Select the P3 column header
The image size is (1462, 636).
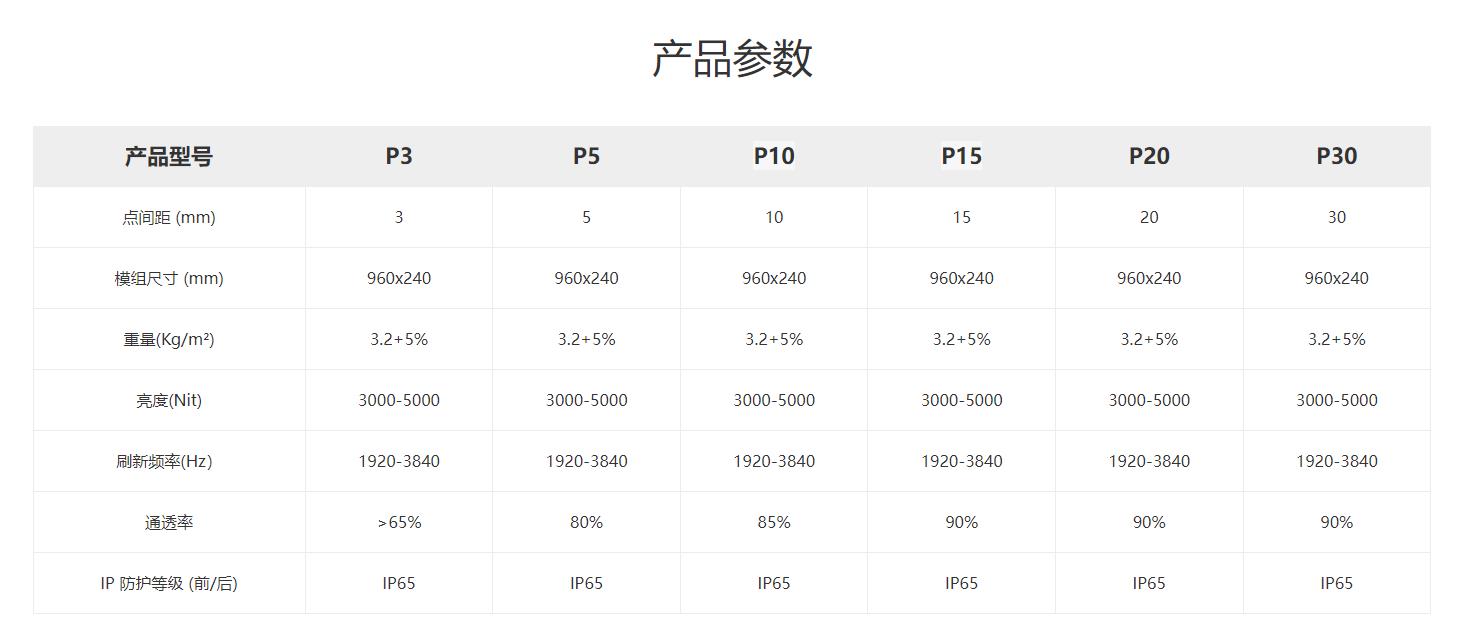[399, 156]
